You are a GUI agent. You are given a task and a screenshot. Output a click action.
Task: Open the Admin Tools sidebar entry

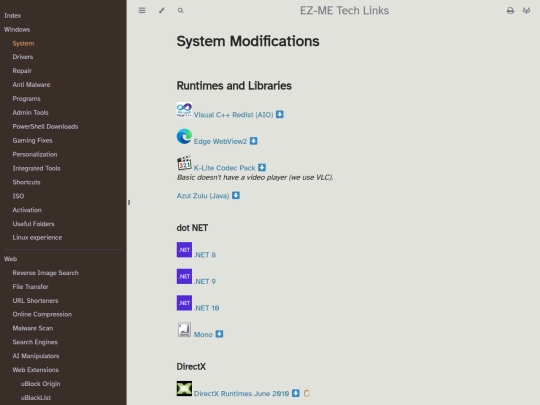pyautogui.click(x=30, y=113)
